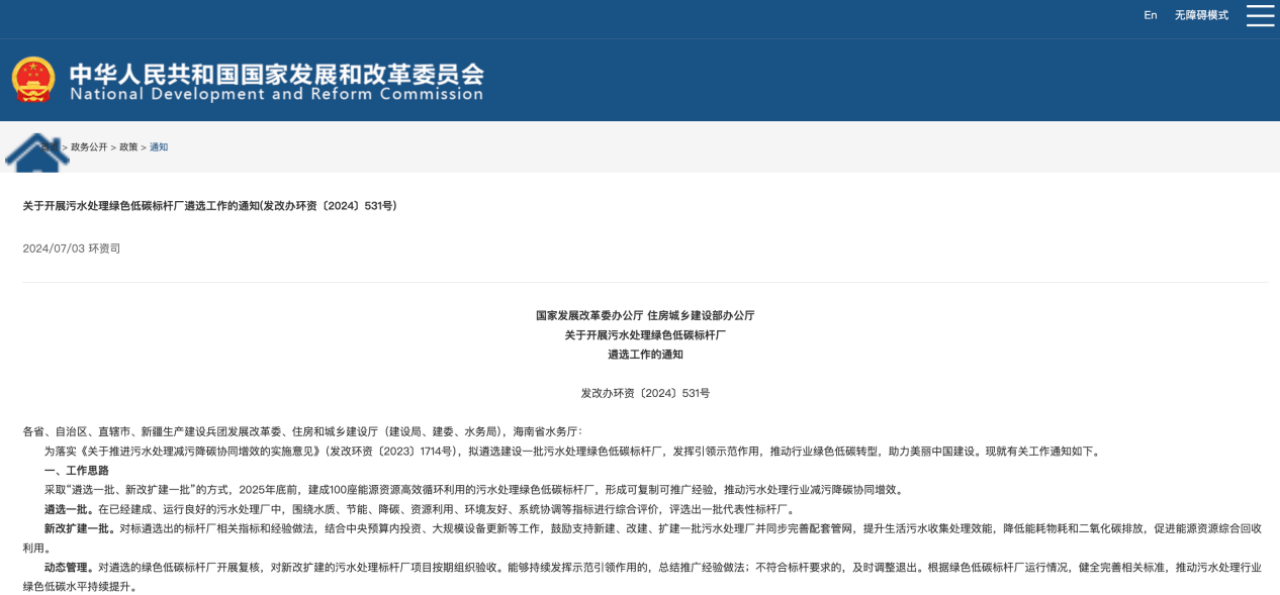Click the bold 动态管理 paragraph lead

(x=68, y=567)
